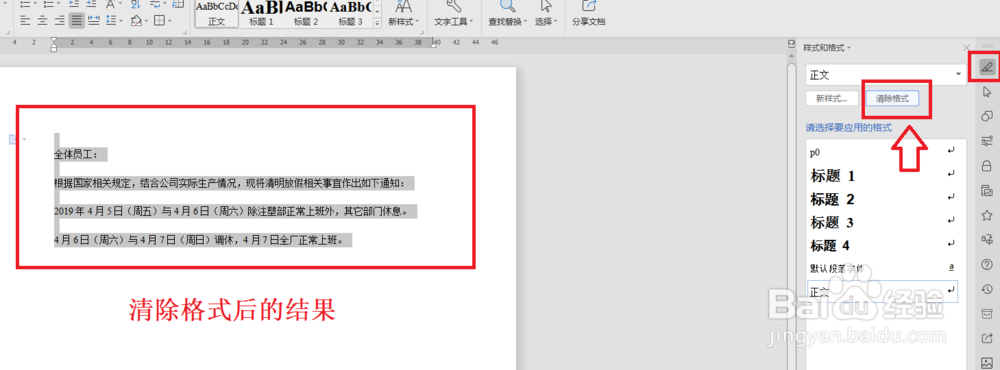Apply 标题 1 style from ribbon gallery
Image resolution: width=1000 pixels, height=370 pixels.
click(261, 13)
